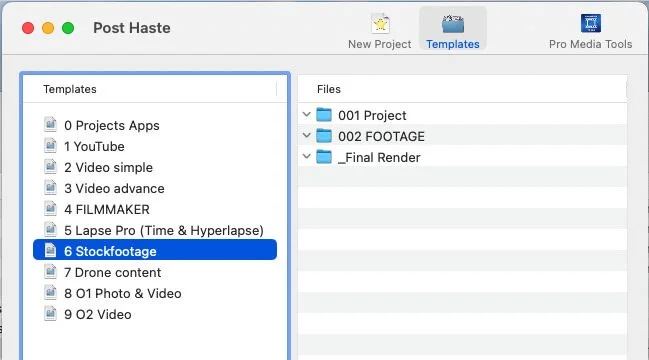Click the _Final Render folder icon

[x=324, y=157]
